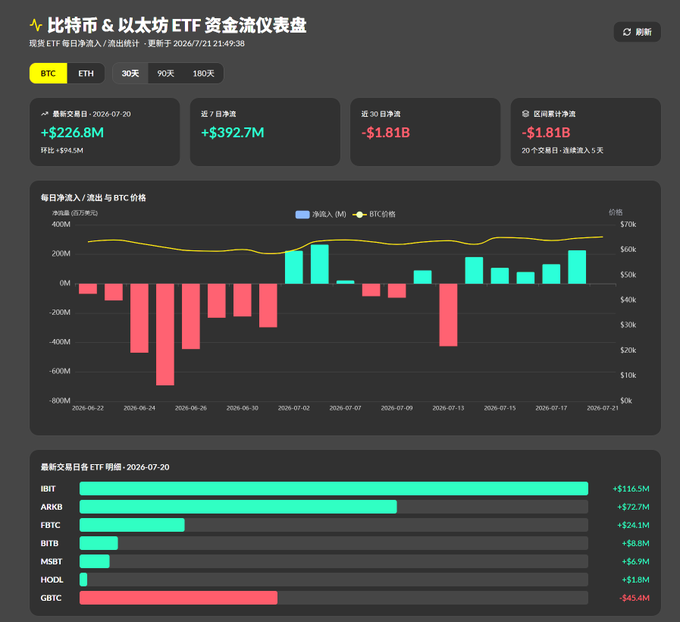Click the 2026-07-02 x-axis date label
The width and height of the screenshot is (680, 622).
(x=294, y=408)
